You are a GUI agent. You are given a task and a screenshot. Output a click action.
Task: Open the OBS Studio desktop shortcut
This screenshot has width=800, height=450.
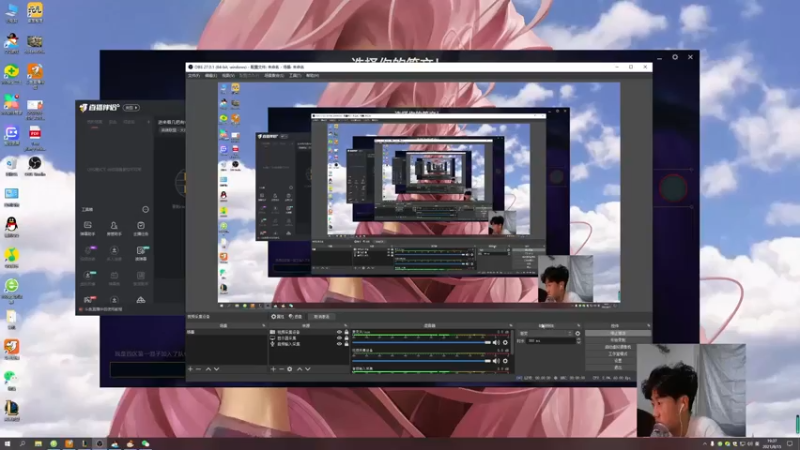pyautogui.click(x=35, y=166)
